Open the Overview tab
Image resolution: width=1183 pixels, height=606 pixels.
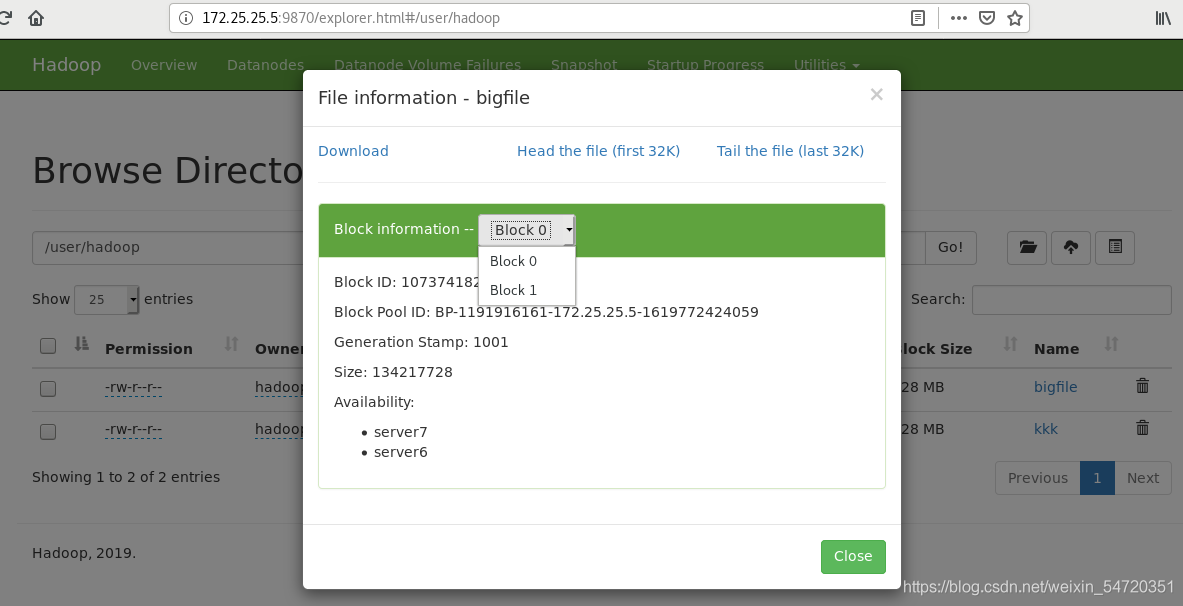[x=164, y=65]
